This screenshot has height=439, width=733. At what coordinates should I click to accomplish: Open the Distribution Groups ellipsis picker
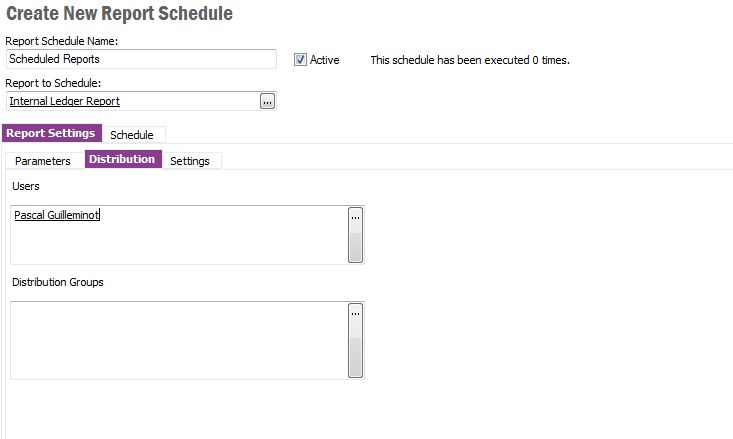coord(355,313)
